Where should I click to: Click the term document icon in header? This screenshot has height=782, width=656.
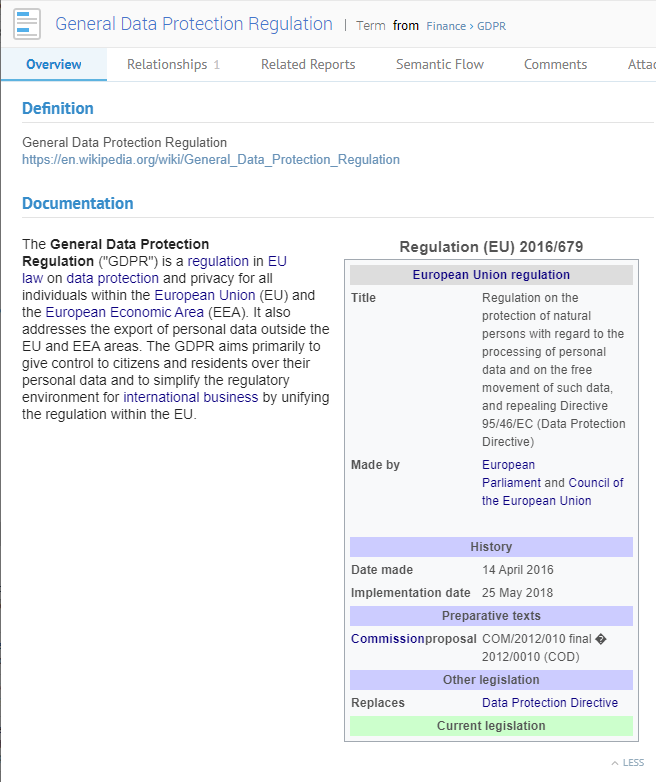click(x=27, y=24)
